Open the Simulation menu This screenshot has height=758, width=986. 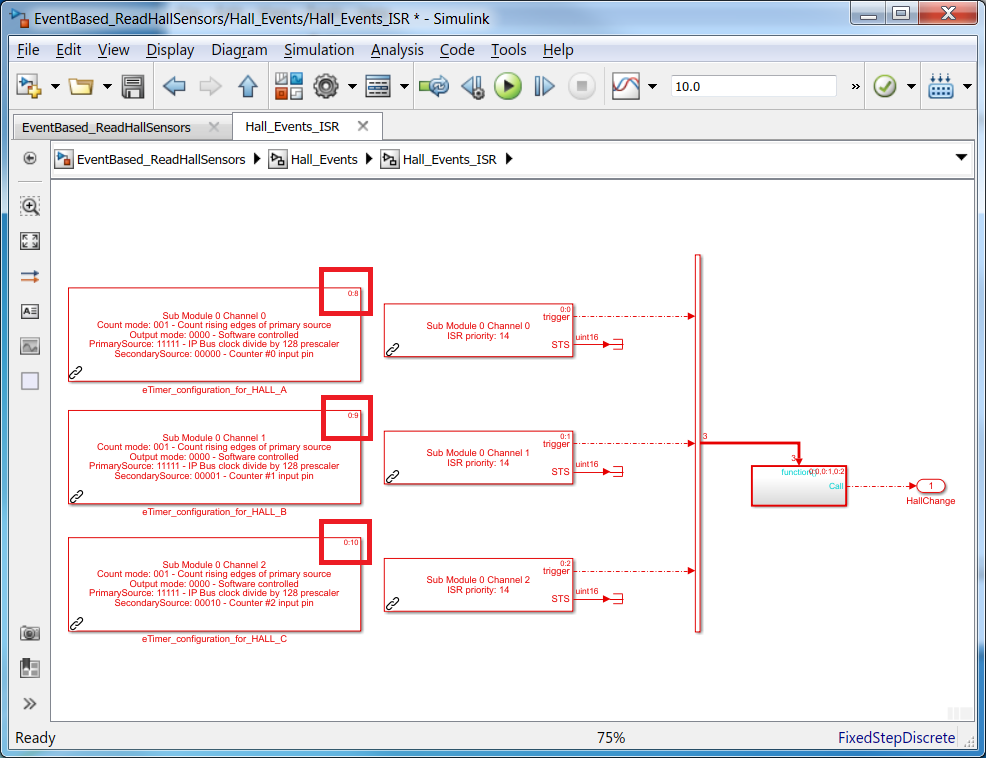coord(319,50)
